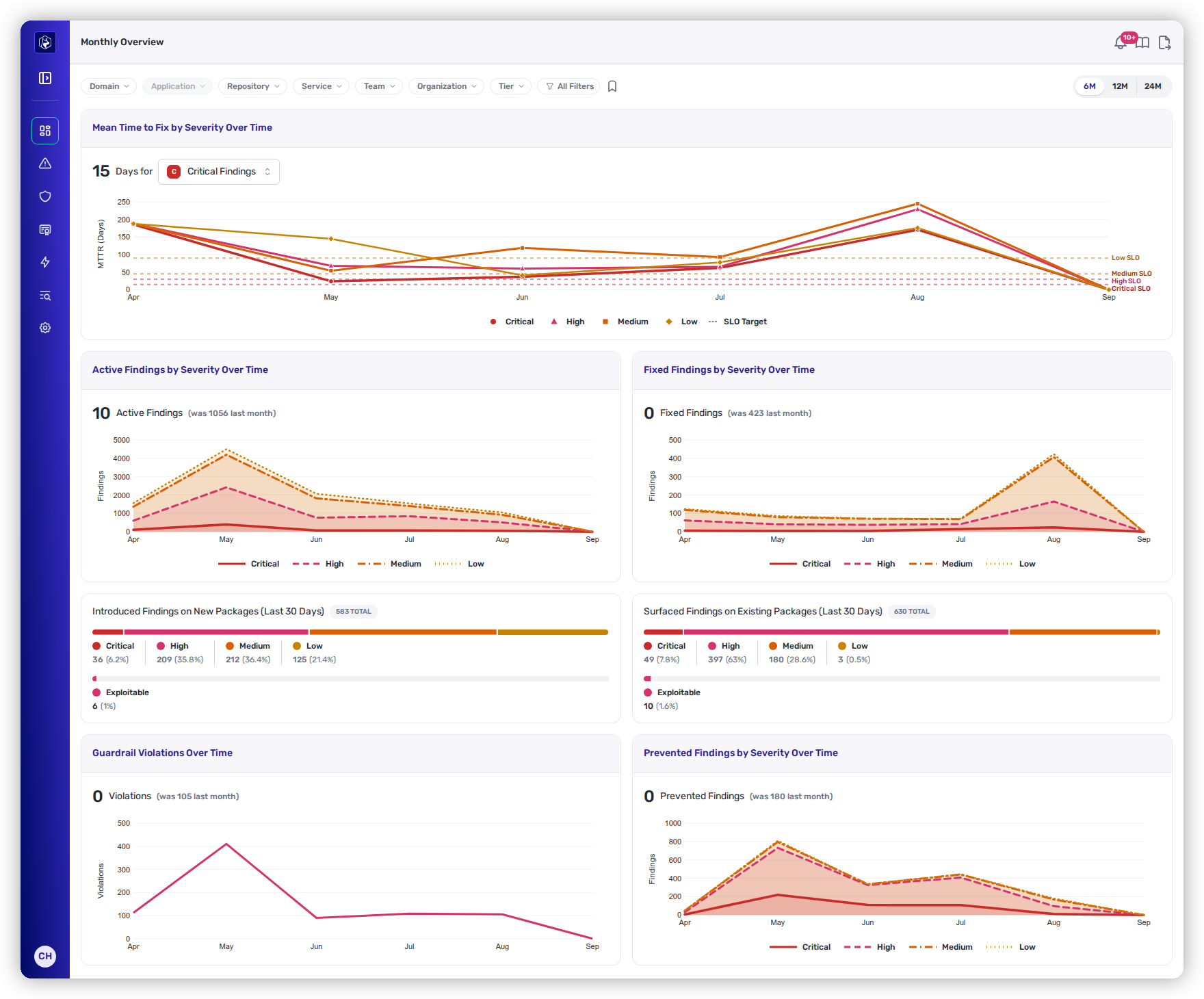Screen dimensions: 1204x999
Task: Open the dashboard grid icon in sidebar
Action: [45, 131]
